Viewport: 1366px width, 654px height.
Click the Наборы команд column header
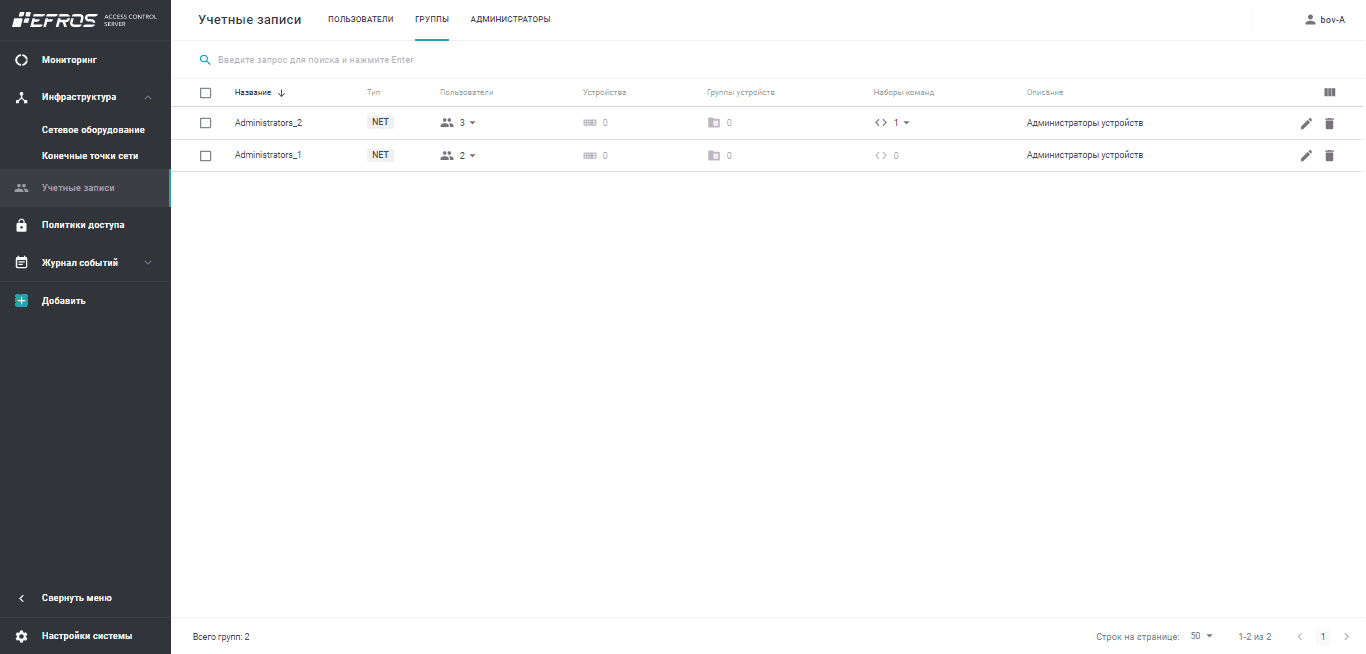[904, 92]
